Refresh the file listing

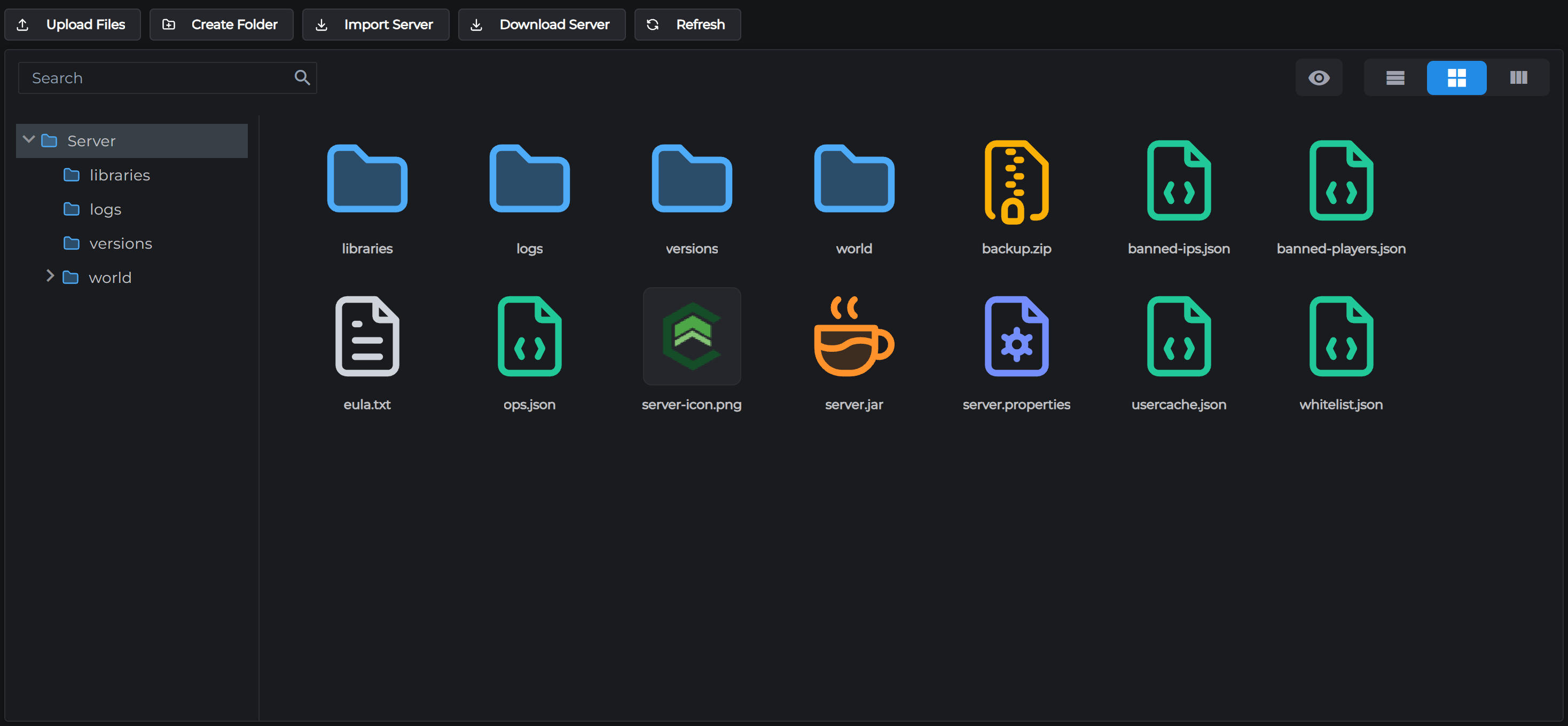click(x=687, y=25)
